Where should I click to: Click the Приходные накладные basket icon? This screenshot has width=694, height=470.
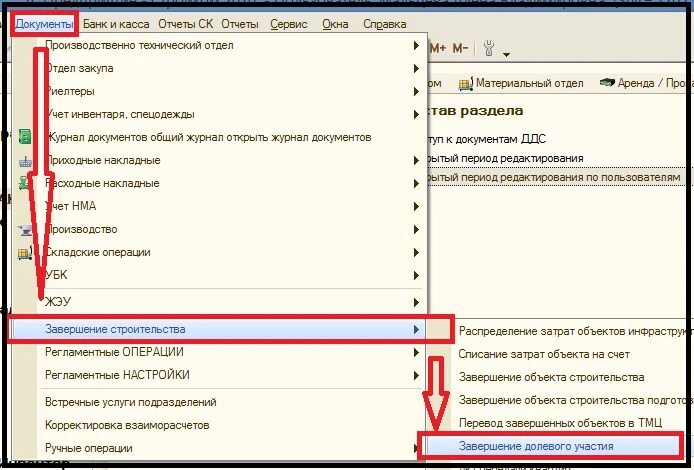coord(25,162)
